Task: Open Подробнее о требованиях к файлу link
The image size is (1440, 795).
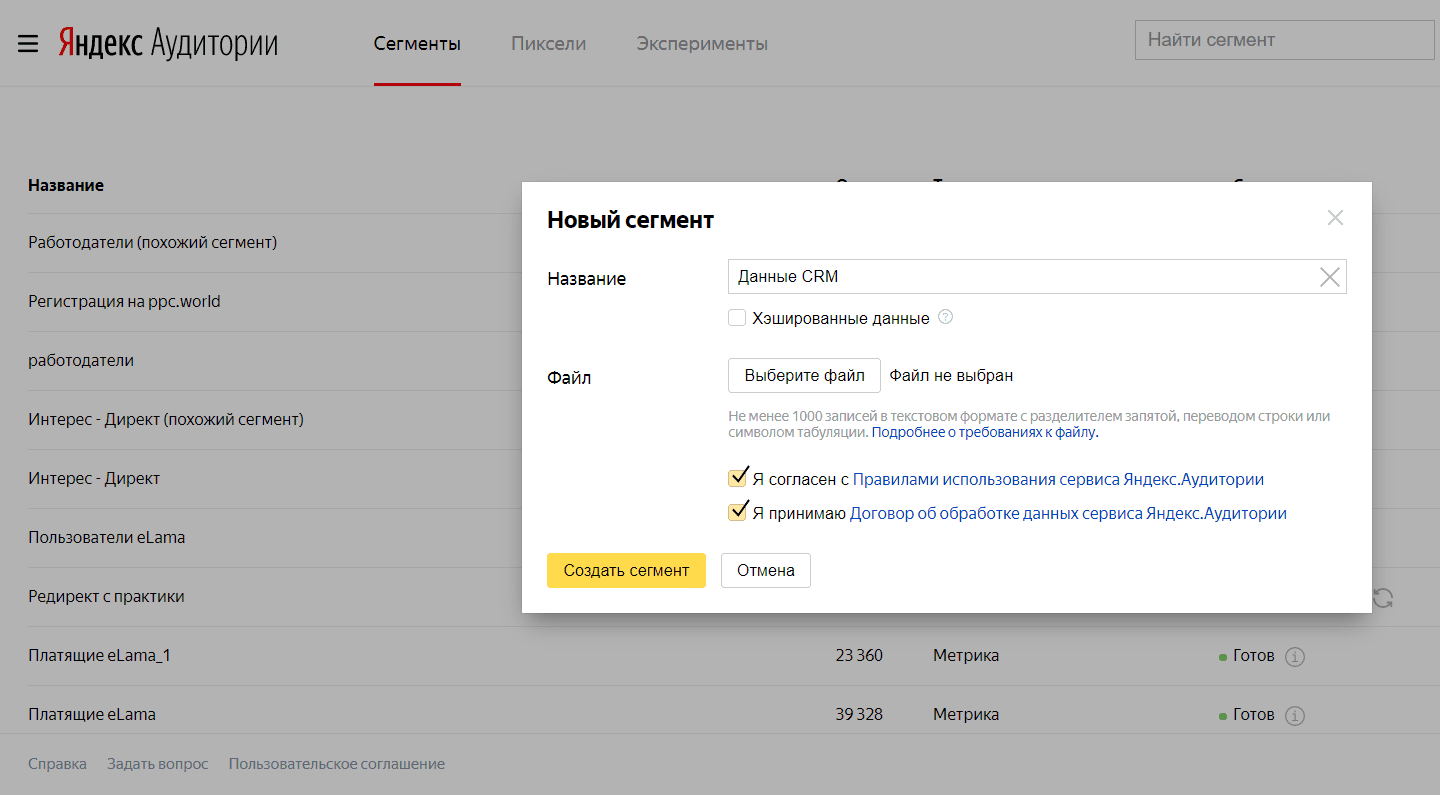Action: pos(984,433)
